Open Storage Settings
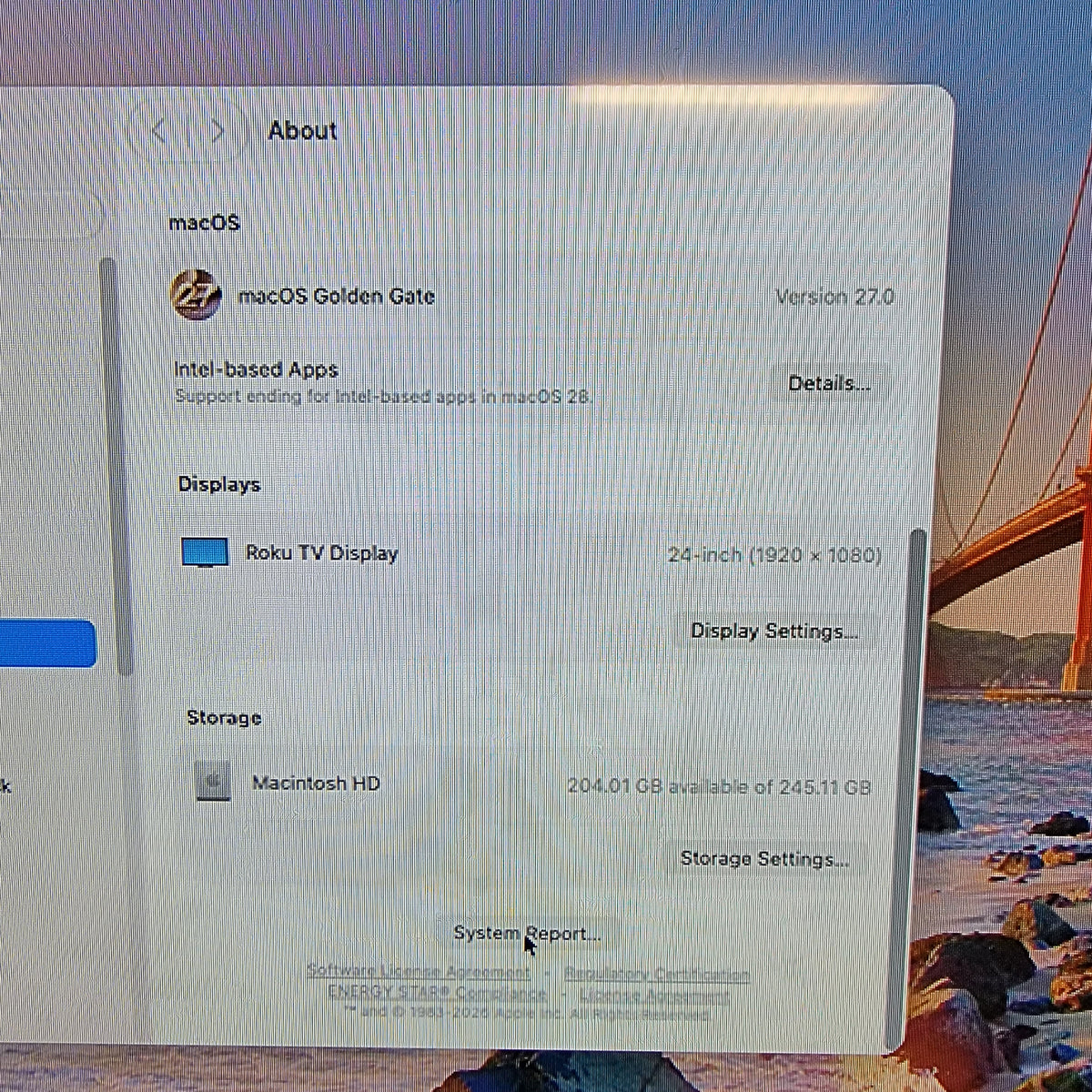Viewport: 1092px width, 1092px height. click(x=764, y=859)
